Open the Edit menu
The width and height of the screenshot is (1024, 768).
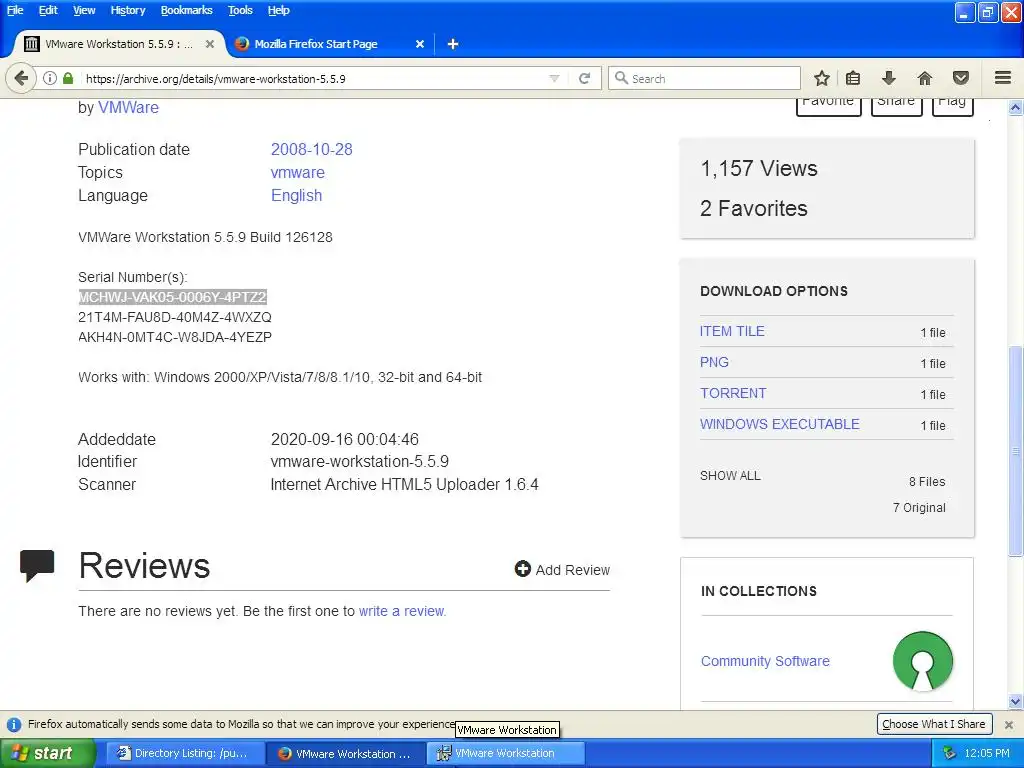(48, 10)
